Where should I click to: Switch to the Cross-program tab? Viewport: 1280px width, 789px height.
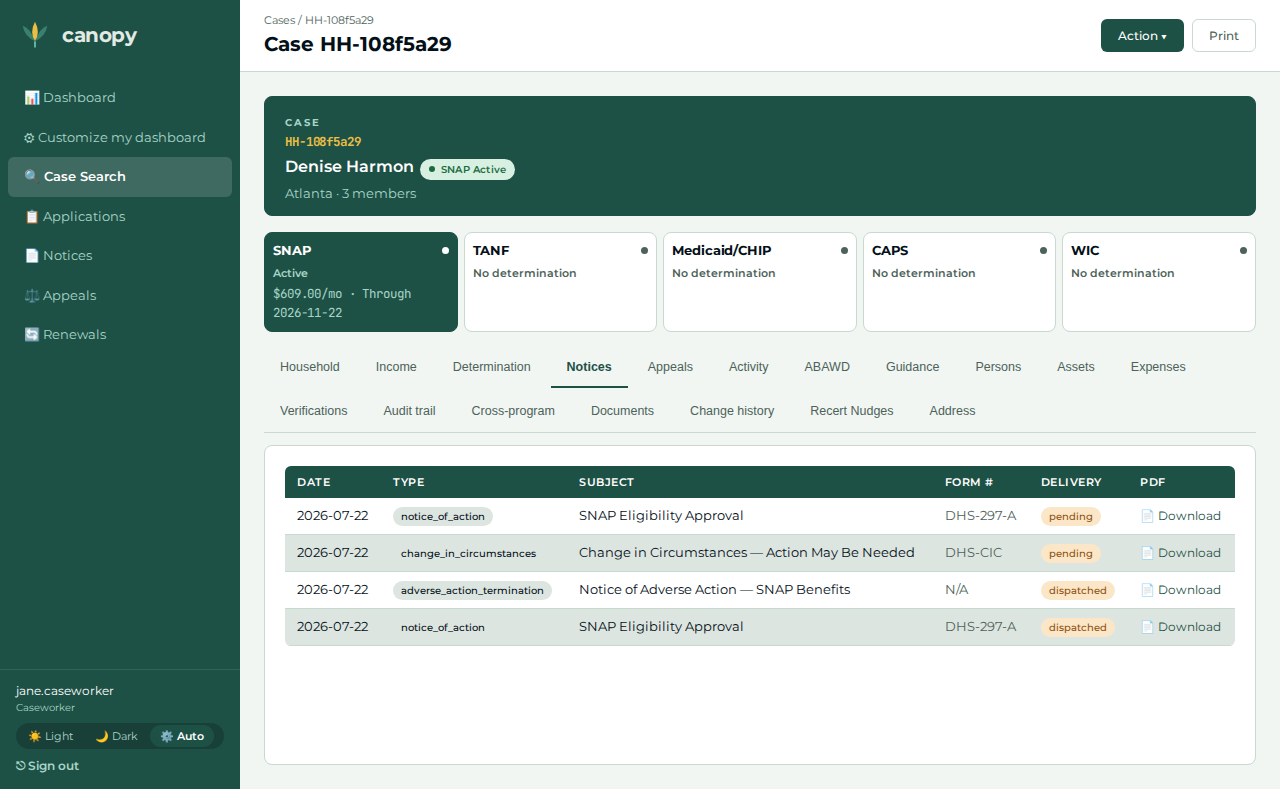pos(513,411)
